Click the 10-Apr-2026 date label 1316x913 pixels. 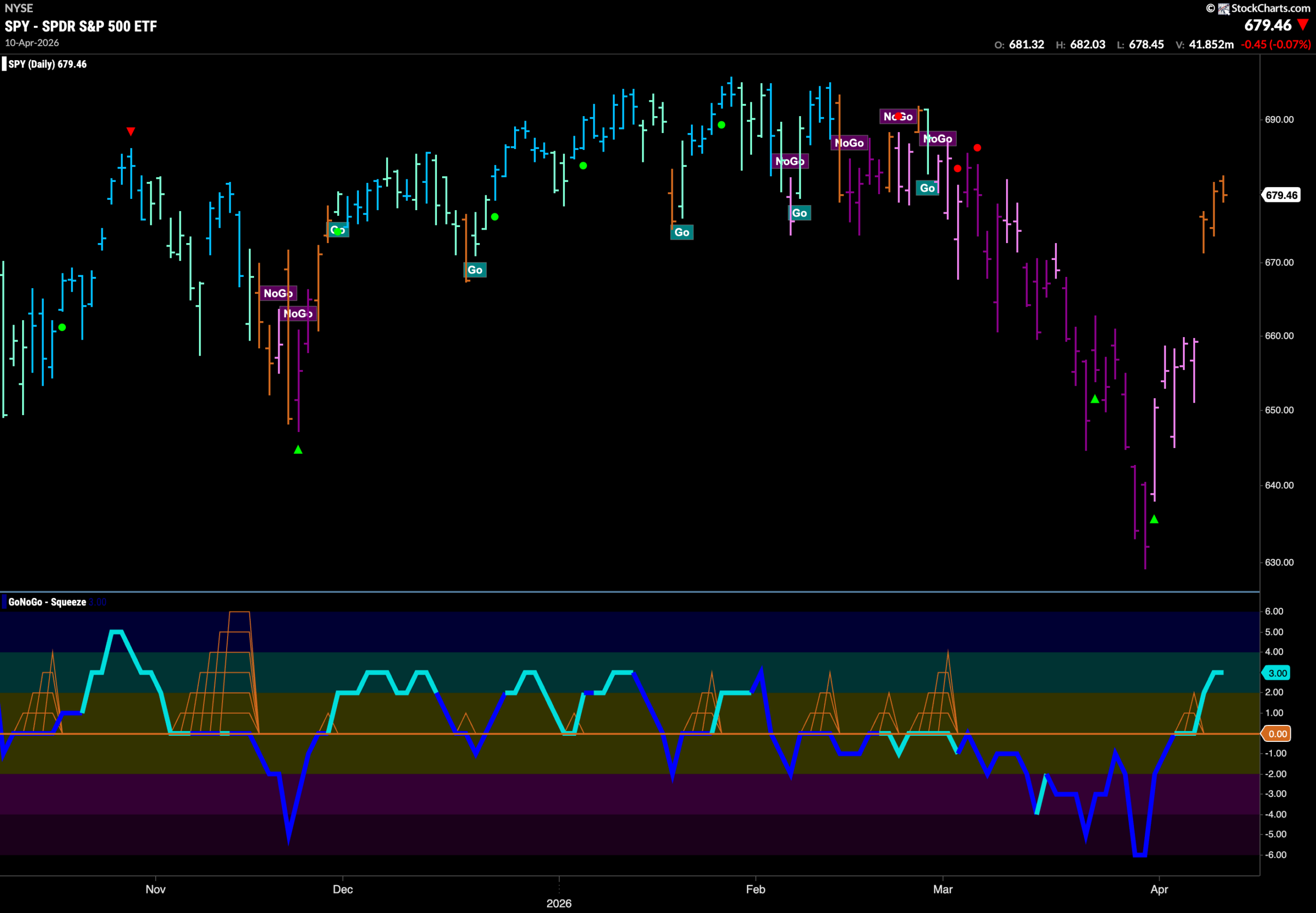(32, 43)
